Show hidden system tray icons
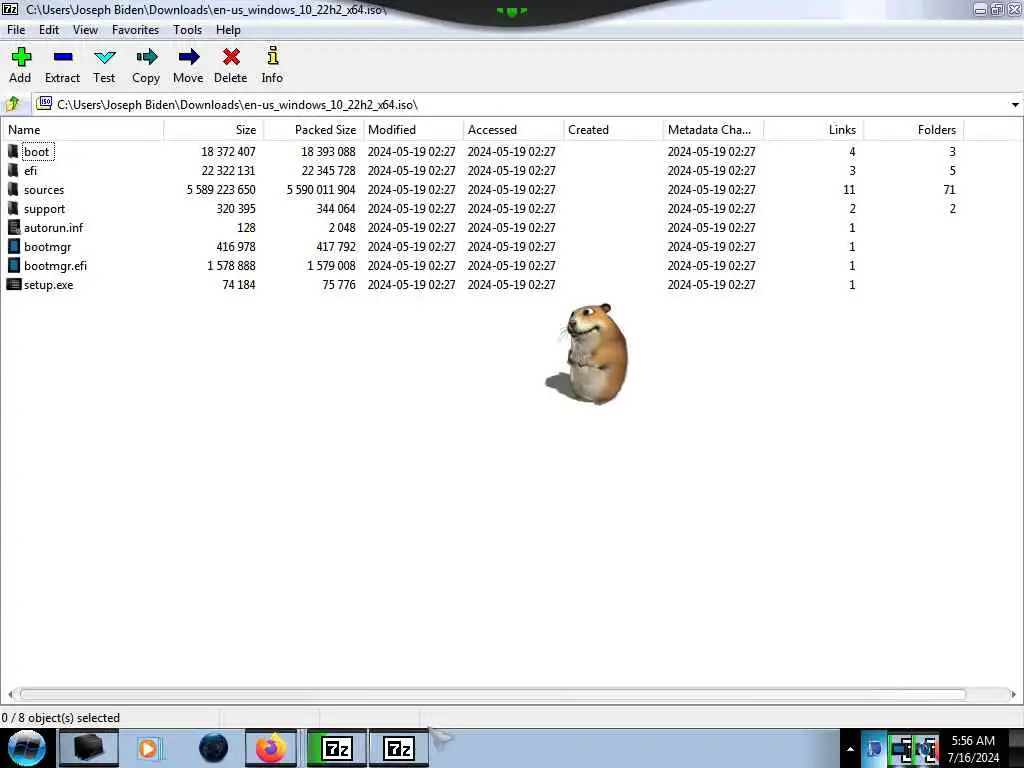The image size is (1024, 768). click(x=850, y=749)
